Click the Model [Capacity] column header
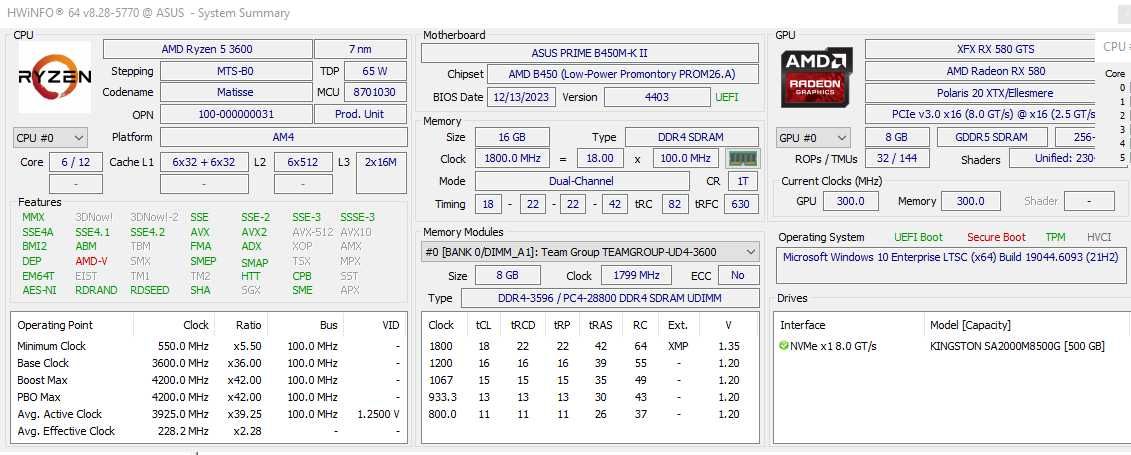This screenshot has height=455, width=1131. [970, 325]
